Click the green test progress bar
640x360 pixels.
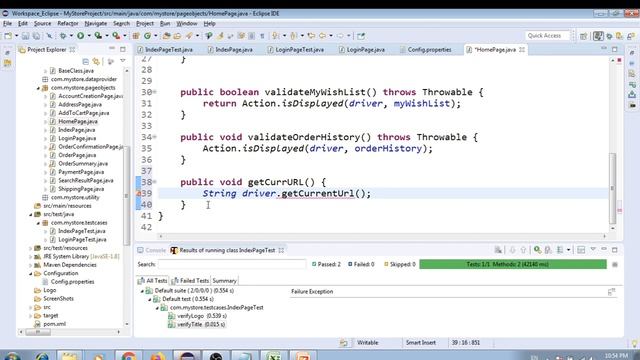coord(513,264)
